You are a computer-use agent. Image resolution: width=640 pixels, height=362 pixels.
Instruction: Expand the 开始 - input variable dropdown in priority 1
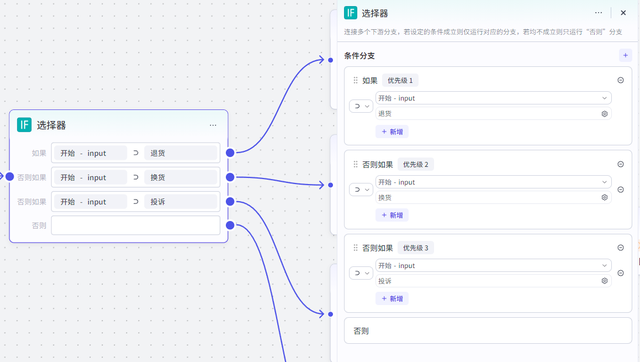click(x=493, y=98)
